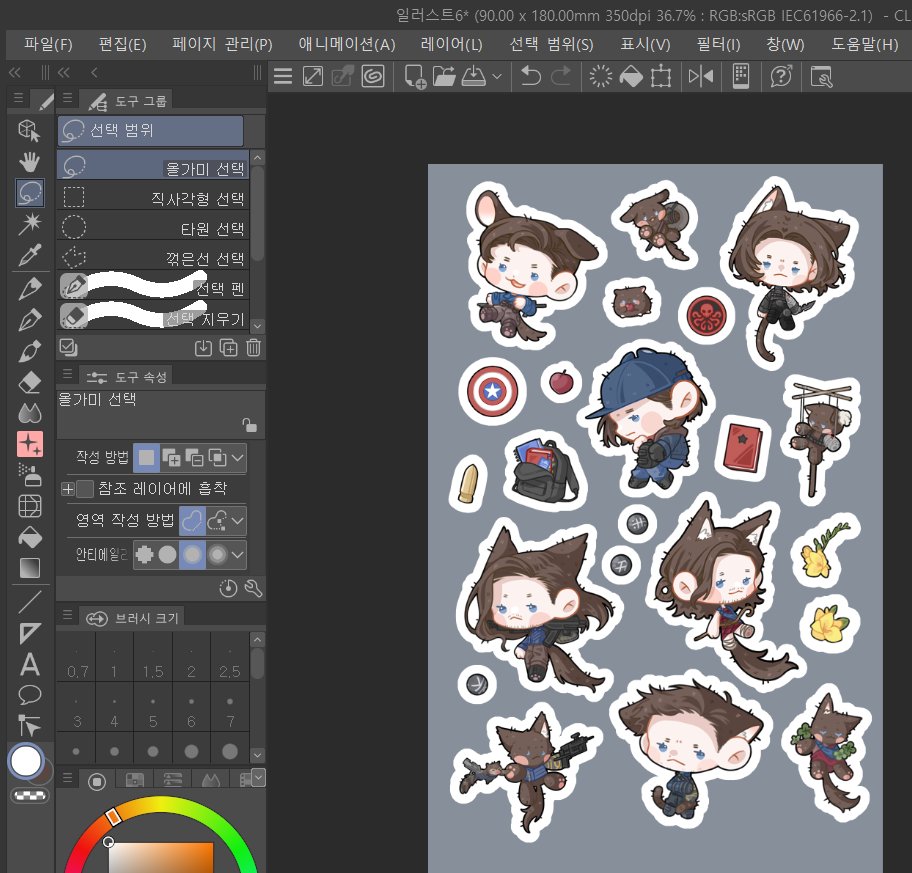
Task: Switch to 도구 속성 tab
Action: [x=127, y=377]
